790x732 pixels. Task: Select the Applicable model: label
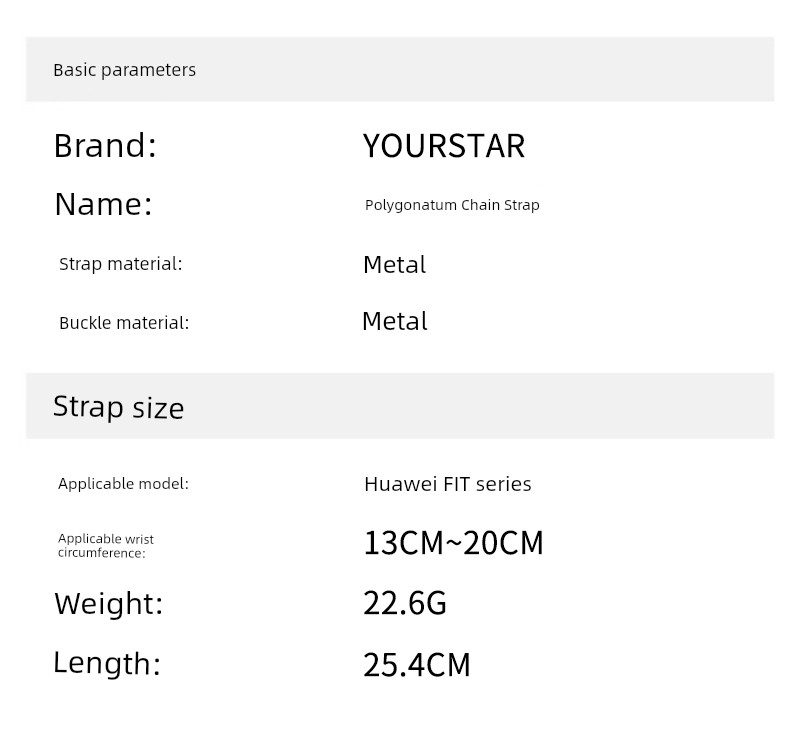point(123,484)
